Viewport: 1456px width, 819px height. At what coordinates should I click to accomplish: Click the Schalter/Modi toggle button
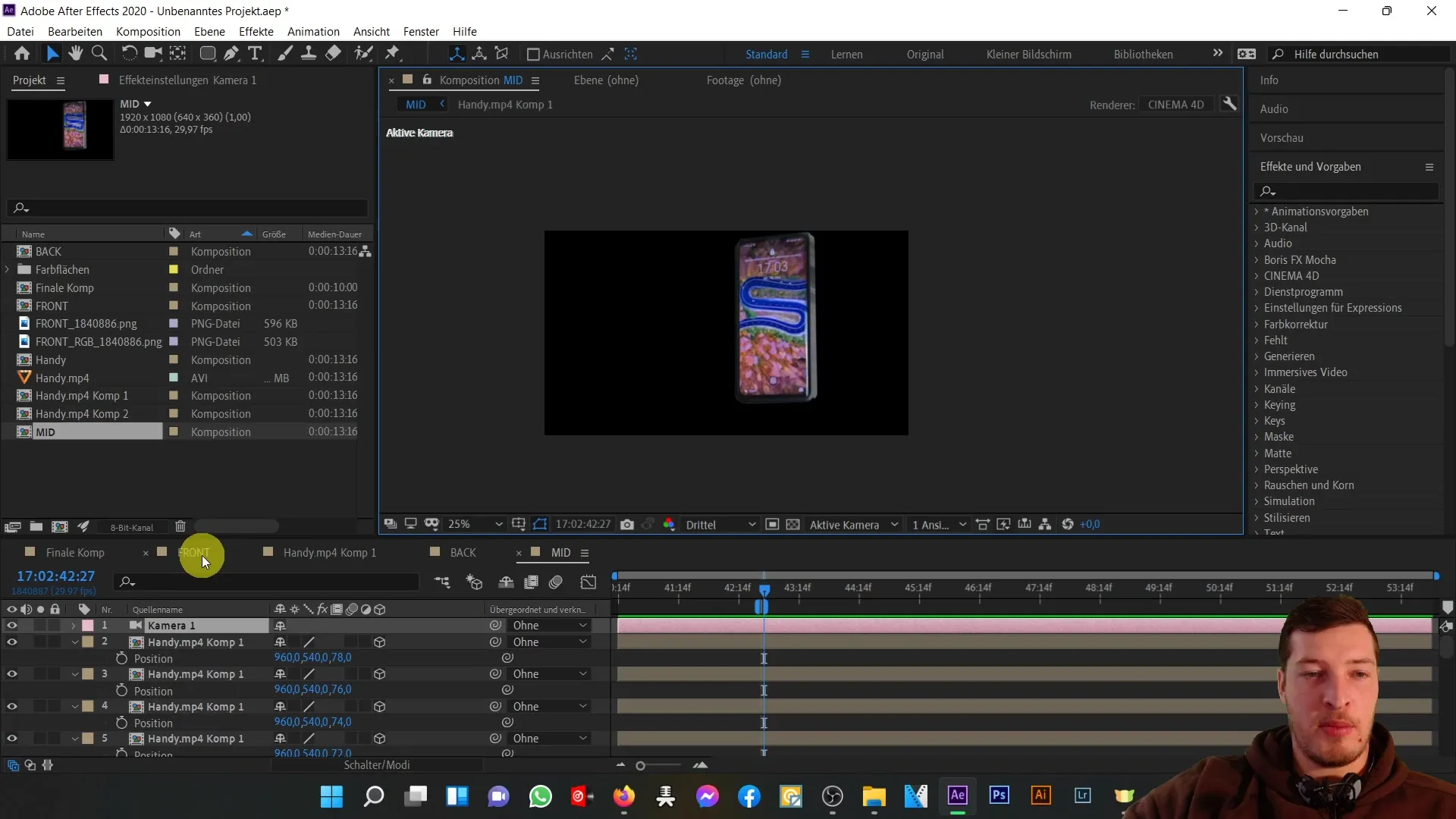(x=377, y=765)
